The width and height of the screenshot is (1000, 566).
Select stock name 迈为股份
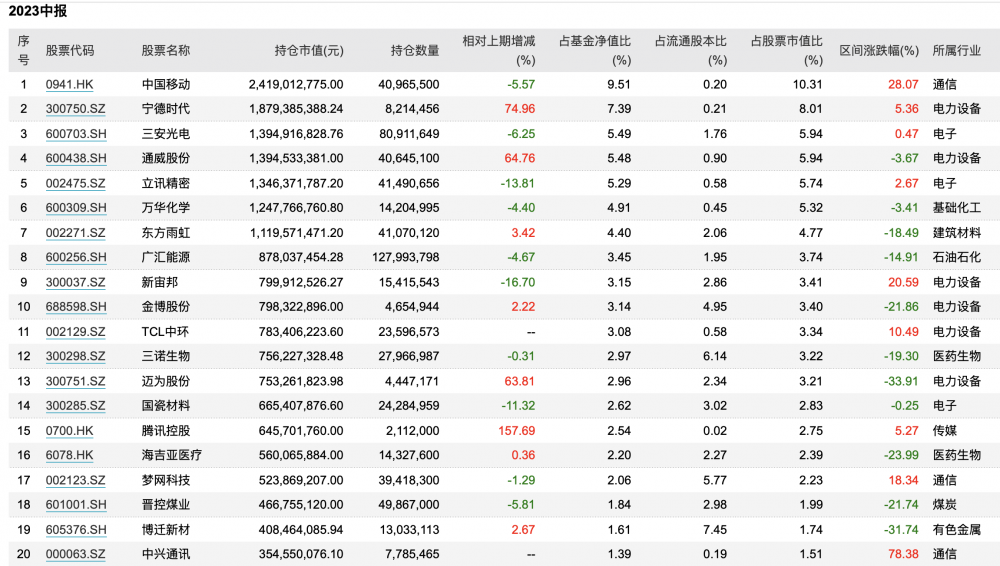(166, 382)
